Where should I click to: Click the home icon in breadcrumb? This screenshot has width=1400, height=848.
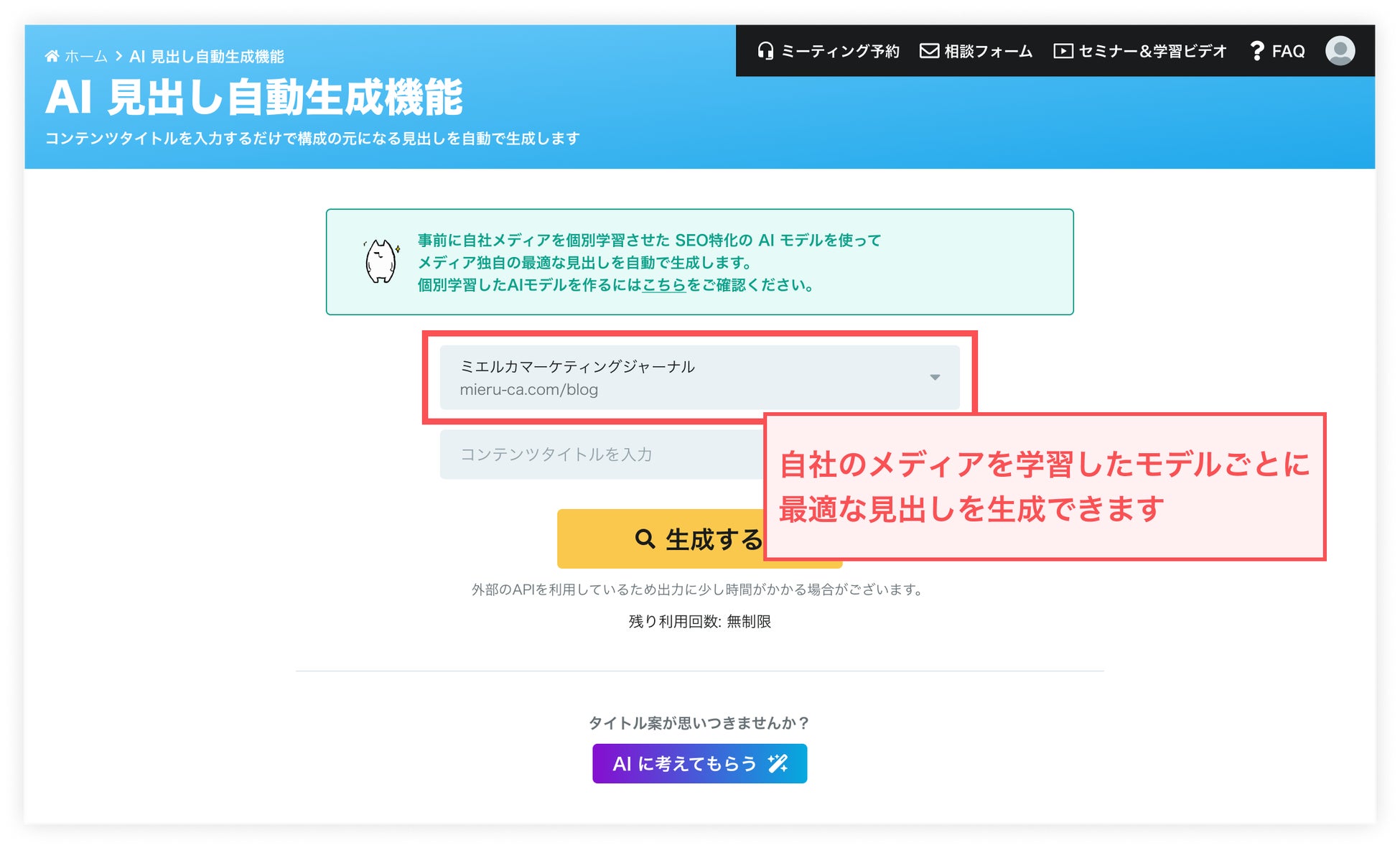[x=52, y=56]
